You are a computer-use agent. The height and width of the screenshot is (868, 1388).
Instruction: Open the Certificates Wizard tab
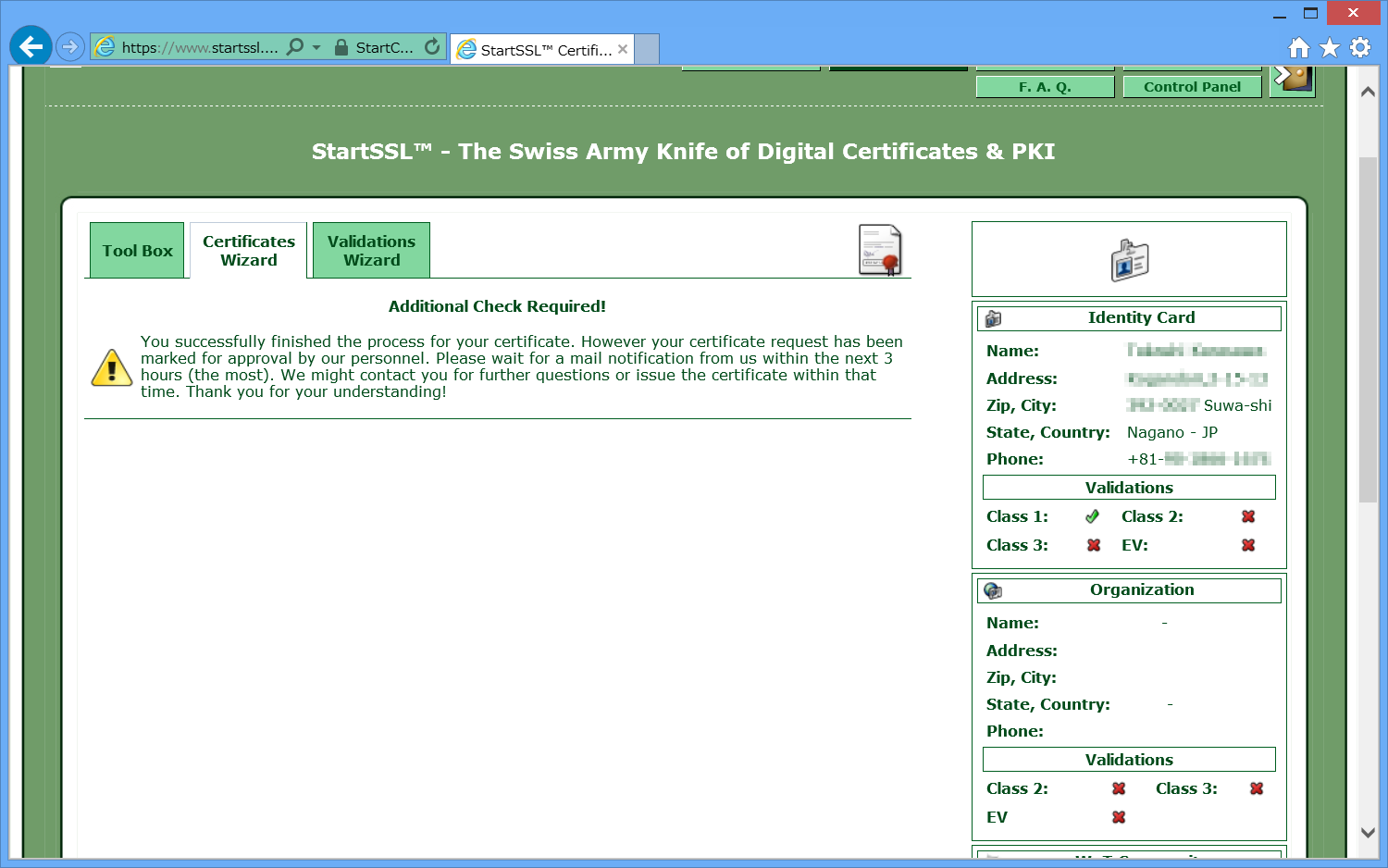coord(248,251)
